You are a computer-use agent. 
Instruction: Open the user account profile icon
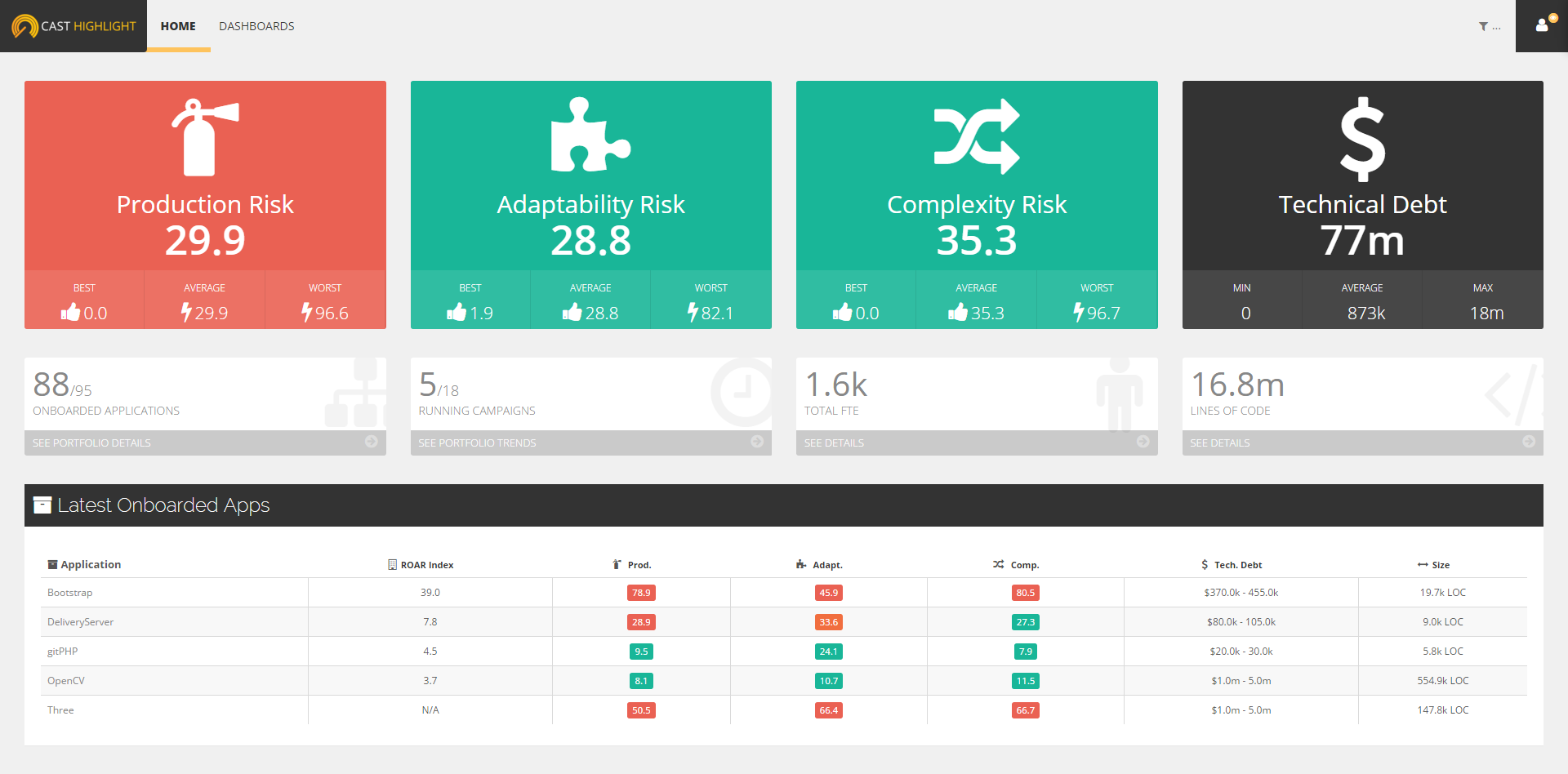1542,25
